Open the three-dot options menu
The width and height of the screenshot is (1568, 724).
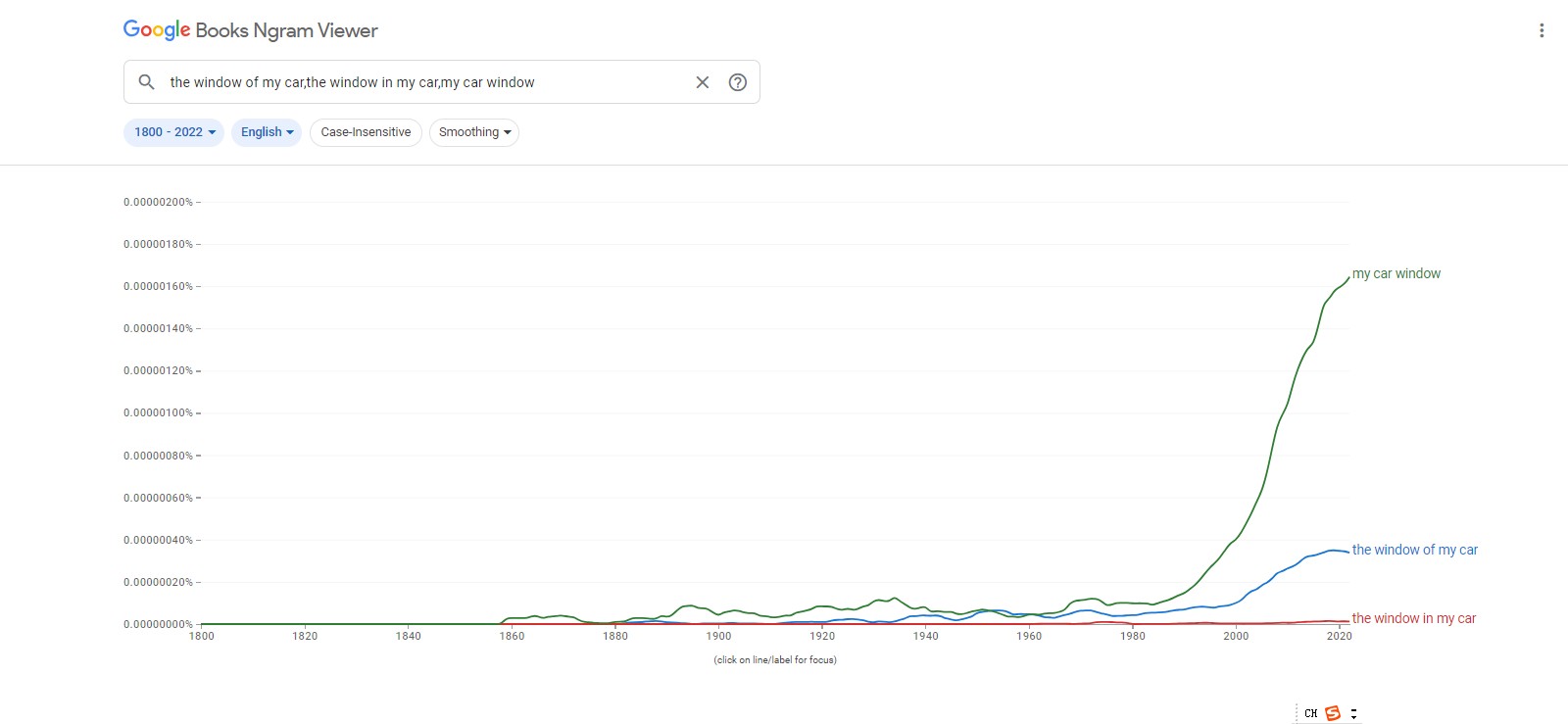coord(1542,30)
